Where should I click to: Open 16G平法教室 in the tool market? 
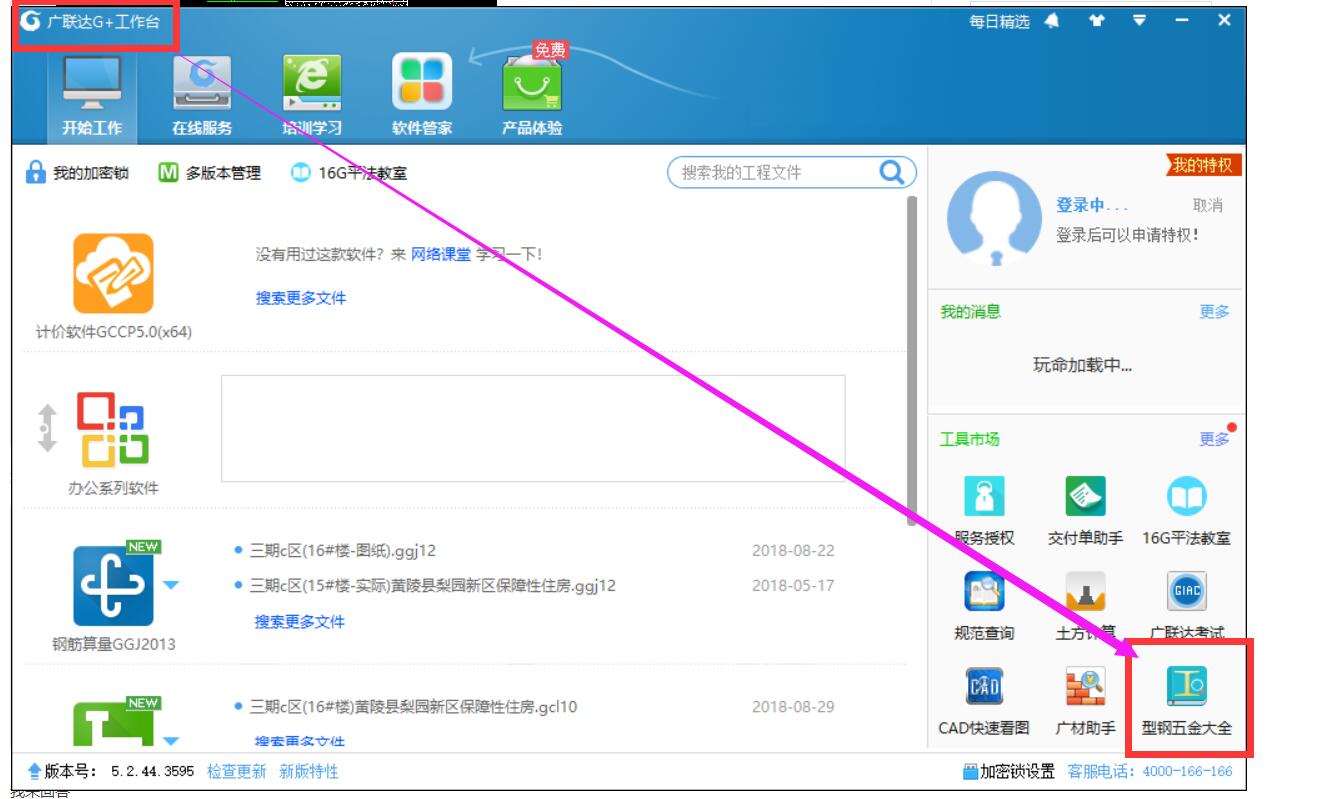pyautogui.click(x=1186, y=511)
